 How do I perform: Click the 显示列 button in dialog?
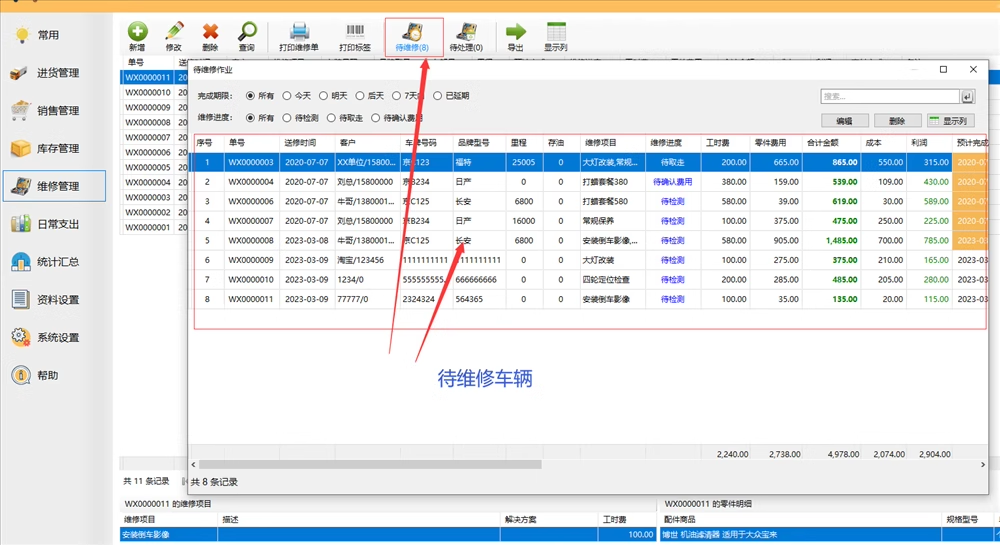tap(950, 120)
